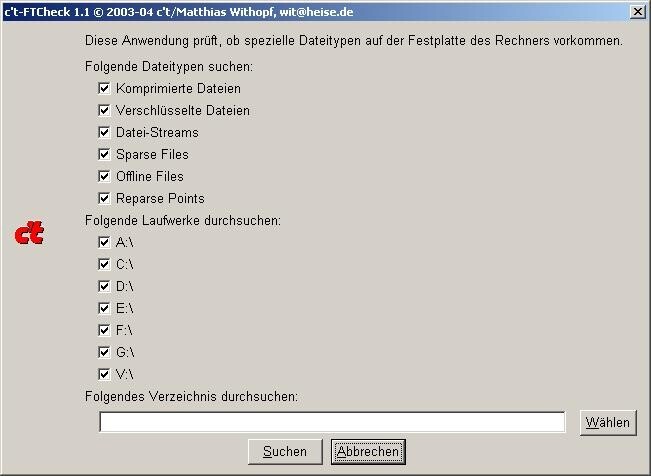Click the 'Folgende Dateitypen suchen:' label
The width and height of the screenshot is (651, 476).
169,66
